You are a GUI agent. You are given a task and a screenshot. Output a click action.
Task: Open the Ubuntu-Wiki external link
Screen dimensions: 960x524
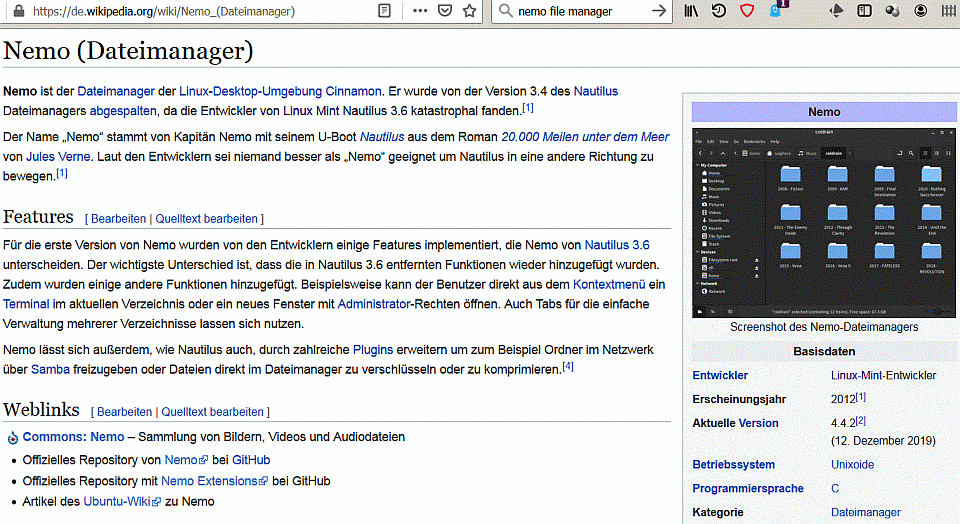click(122, 501)
